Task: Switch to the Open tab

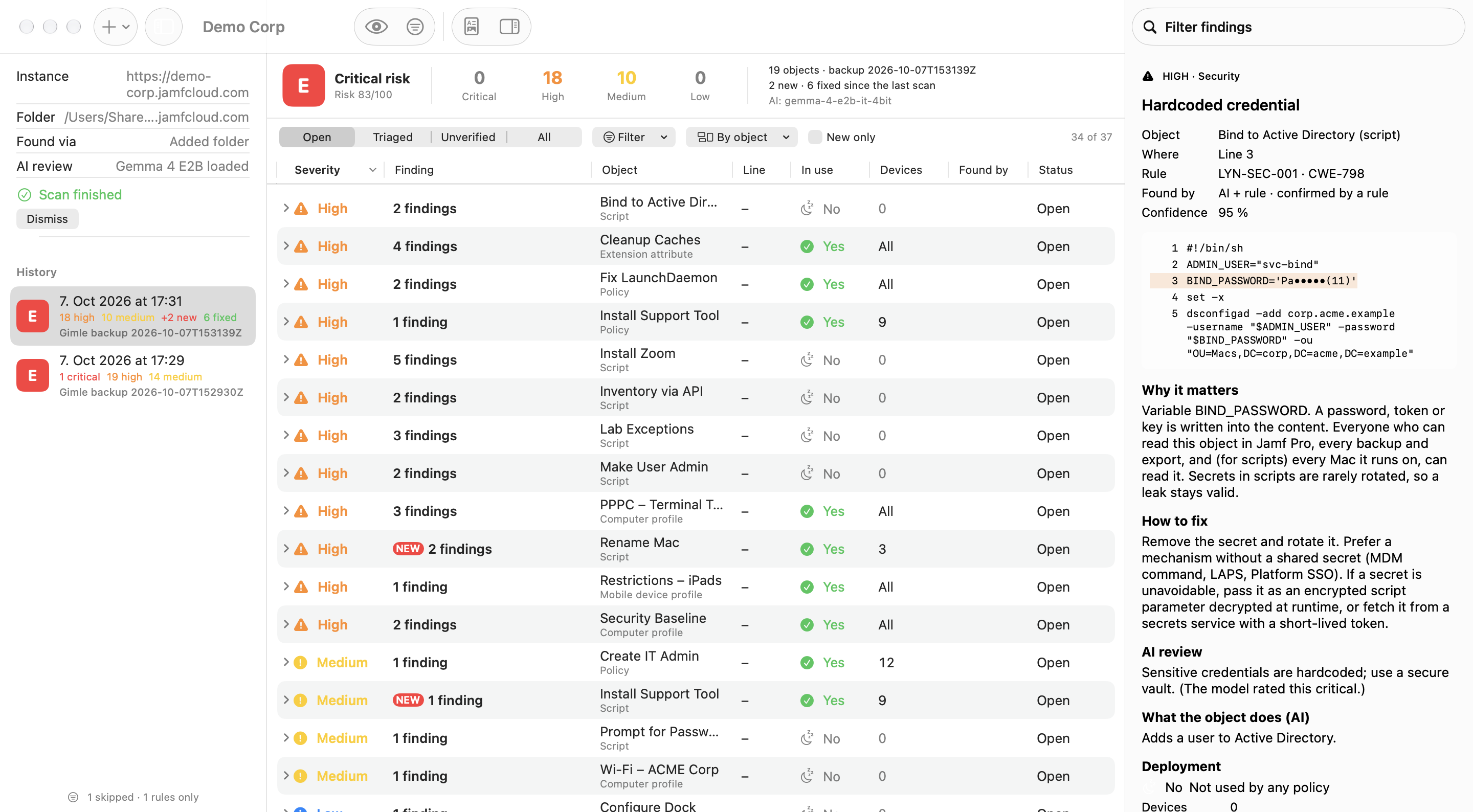Action: point(317,137)
